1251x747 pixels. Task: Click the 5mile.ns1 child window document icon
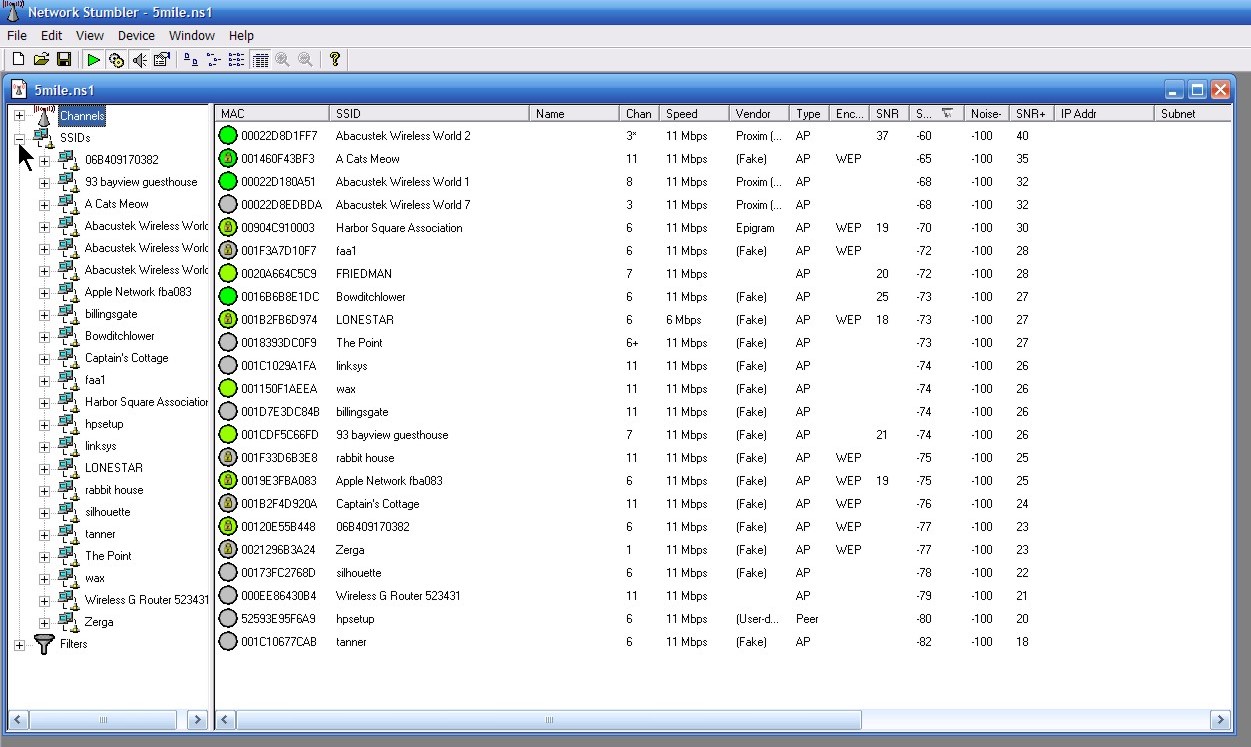point(19,89)
